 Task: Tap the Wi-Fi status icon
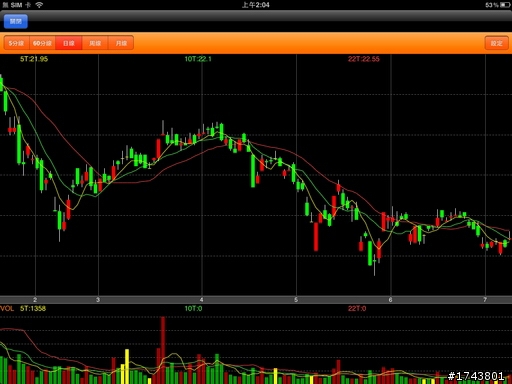click(39, 5)
